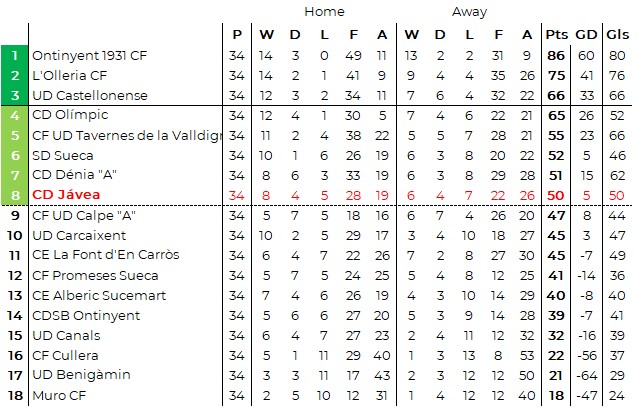
Task: Click the Home section header
Action: tap(323, 12)
